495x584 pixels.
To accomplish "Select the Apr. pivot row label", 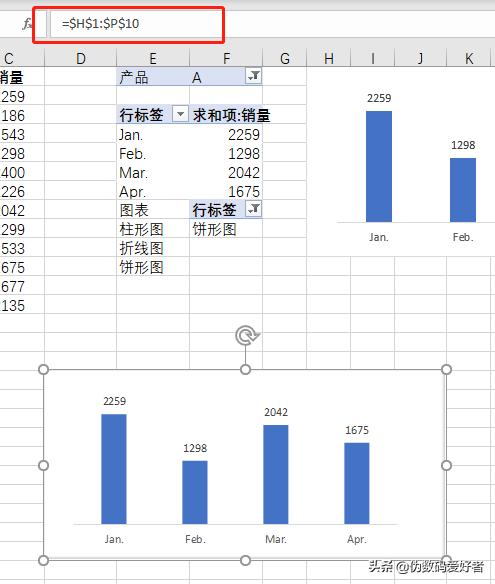I will click(153, 191).
